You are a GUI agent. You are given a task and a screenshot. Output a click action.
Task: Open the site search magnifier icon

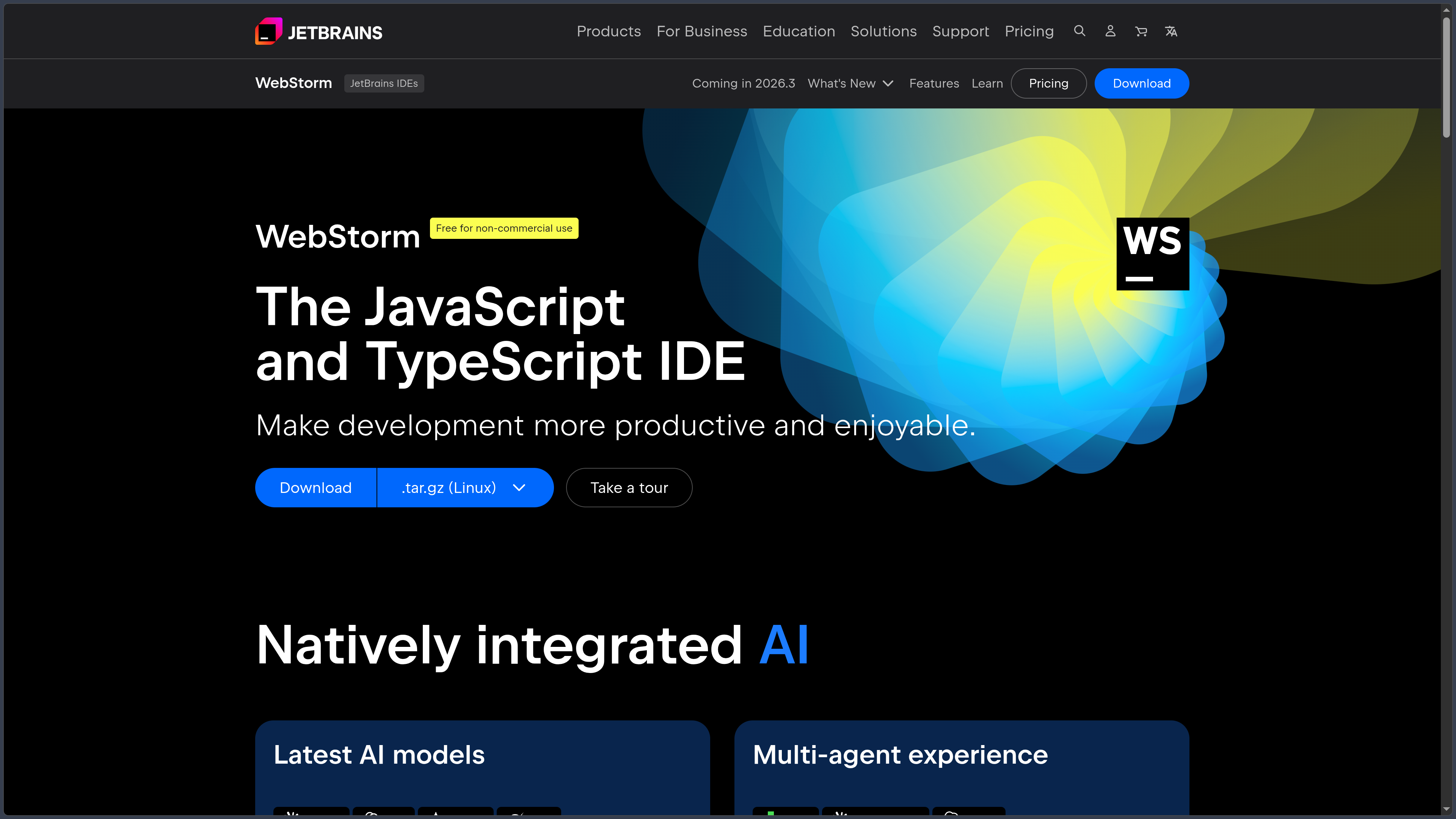click(1079, 31)
